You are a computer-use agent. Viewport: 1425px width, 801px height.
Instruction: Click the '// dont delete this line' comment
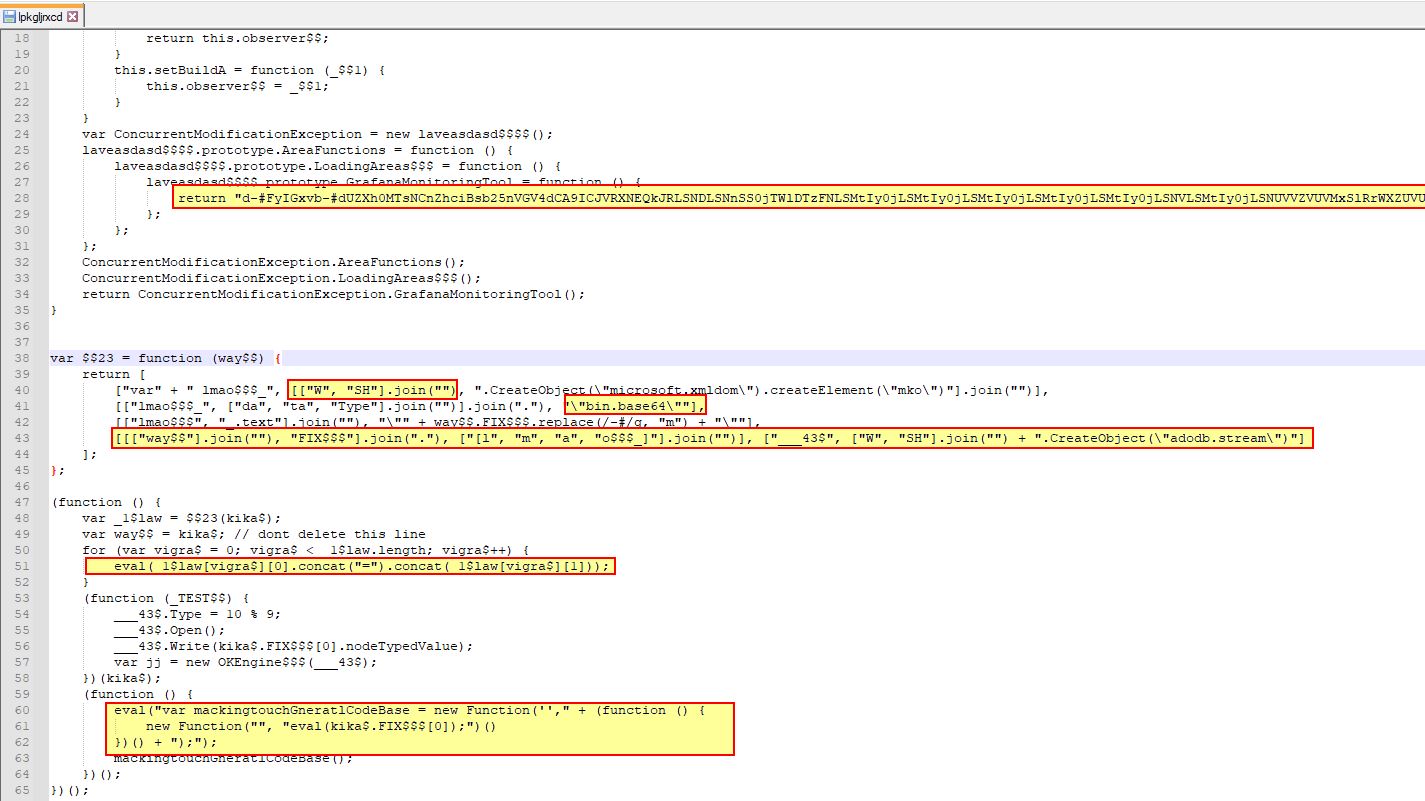(x=329, y=534)
